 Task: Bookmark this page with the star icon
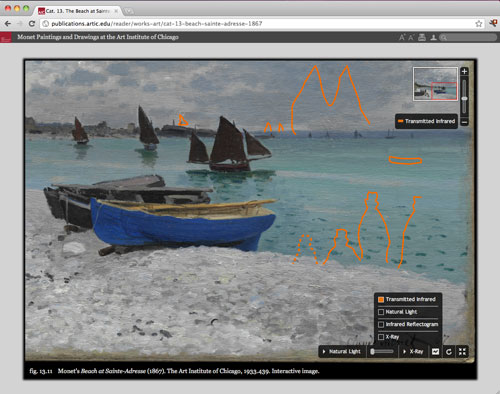click(x=479, y=24)
